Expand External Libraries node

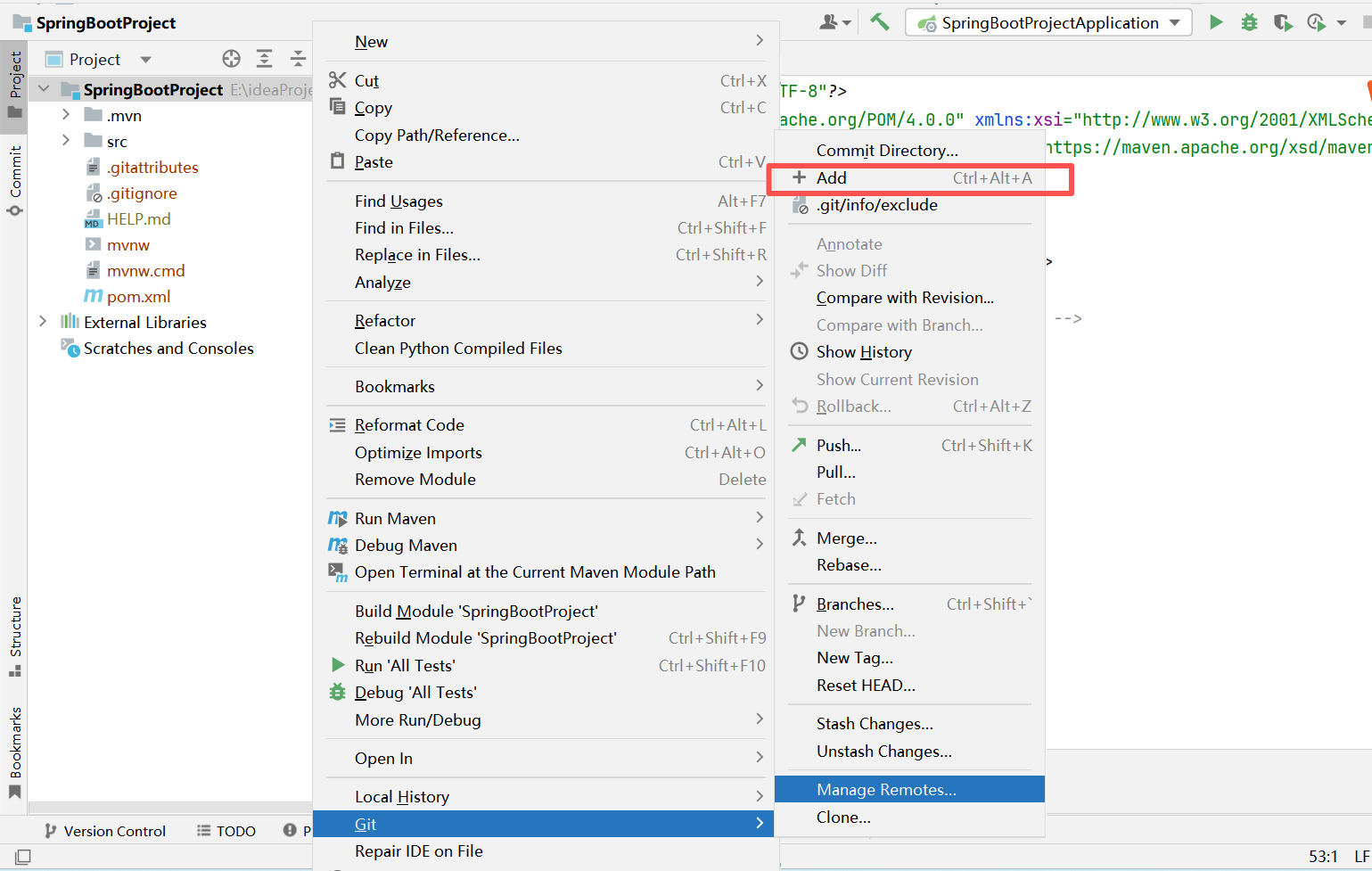42,322
